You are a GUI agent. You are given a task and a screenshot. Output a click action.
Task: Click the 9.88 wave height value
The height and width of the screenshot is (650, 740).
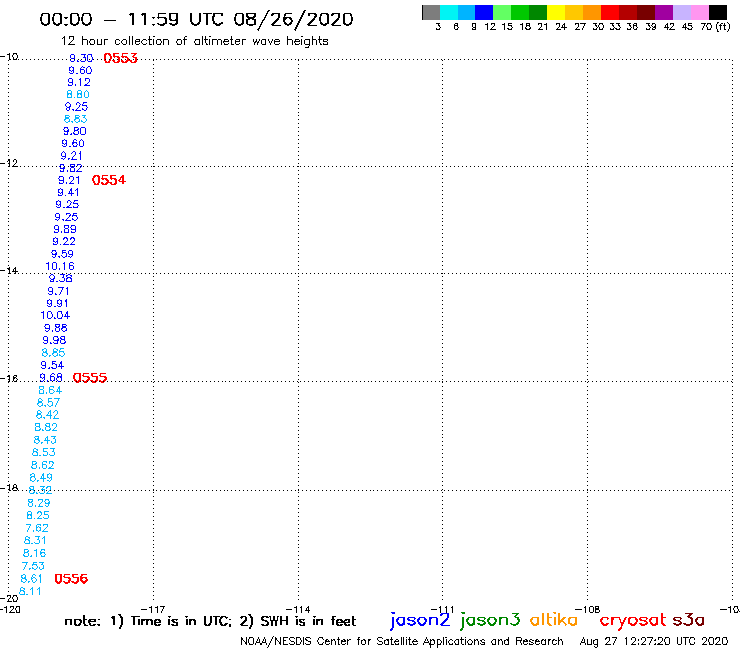(x=56, y=328)
